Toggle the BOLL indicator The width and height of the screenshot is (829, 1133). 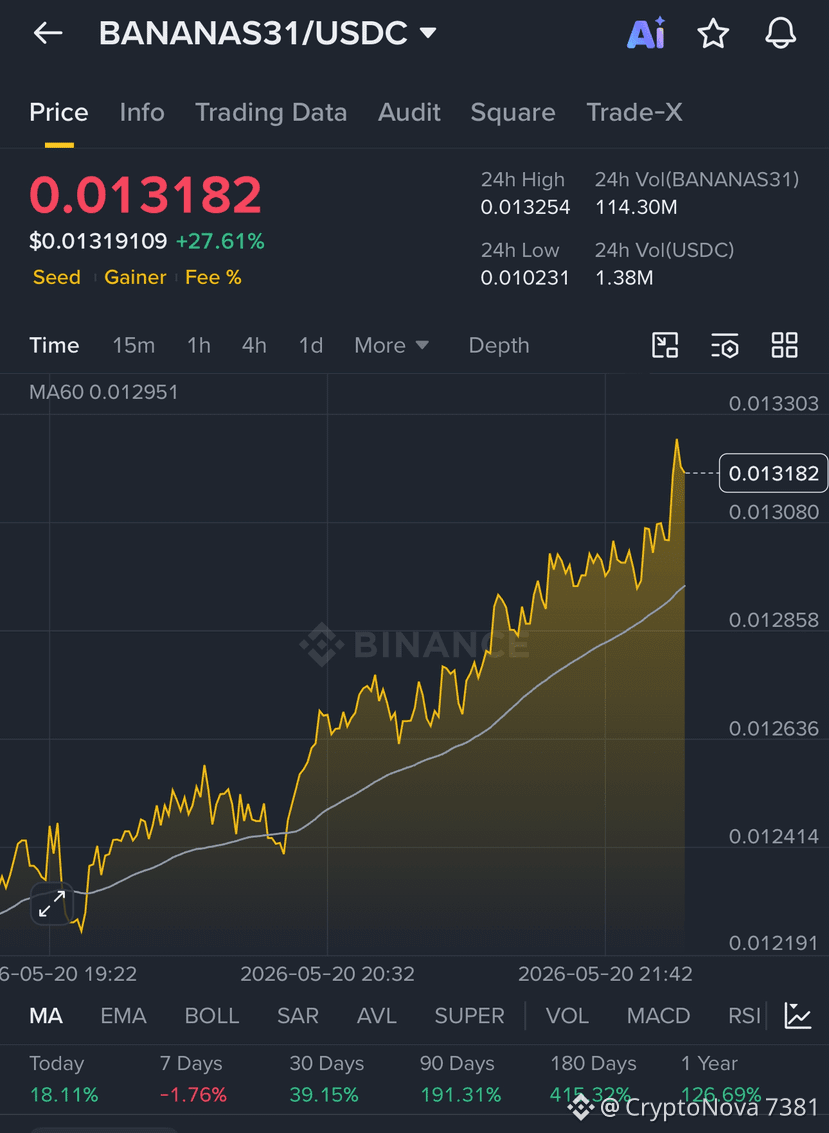point(212,1016)
